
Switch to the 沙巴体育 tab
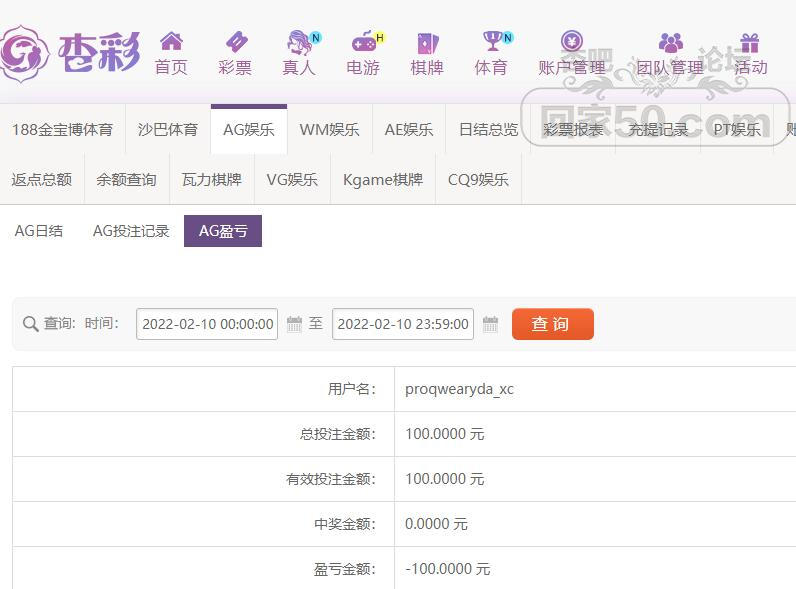click(168, 129)
